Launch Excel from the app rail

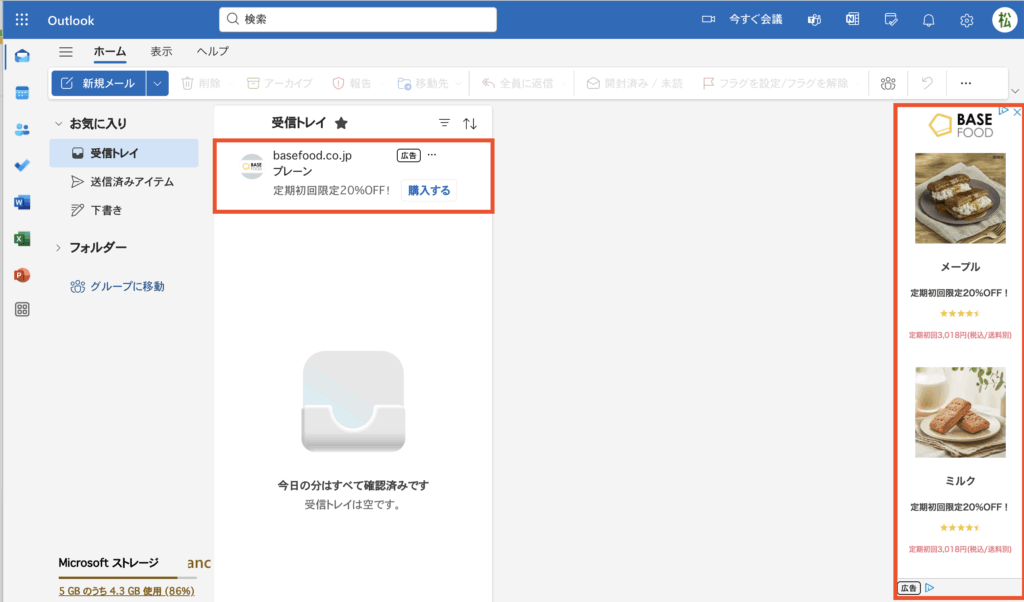point(22,239)
